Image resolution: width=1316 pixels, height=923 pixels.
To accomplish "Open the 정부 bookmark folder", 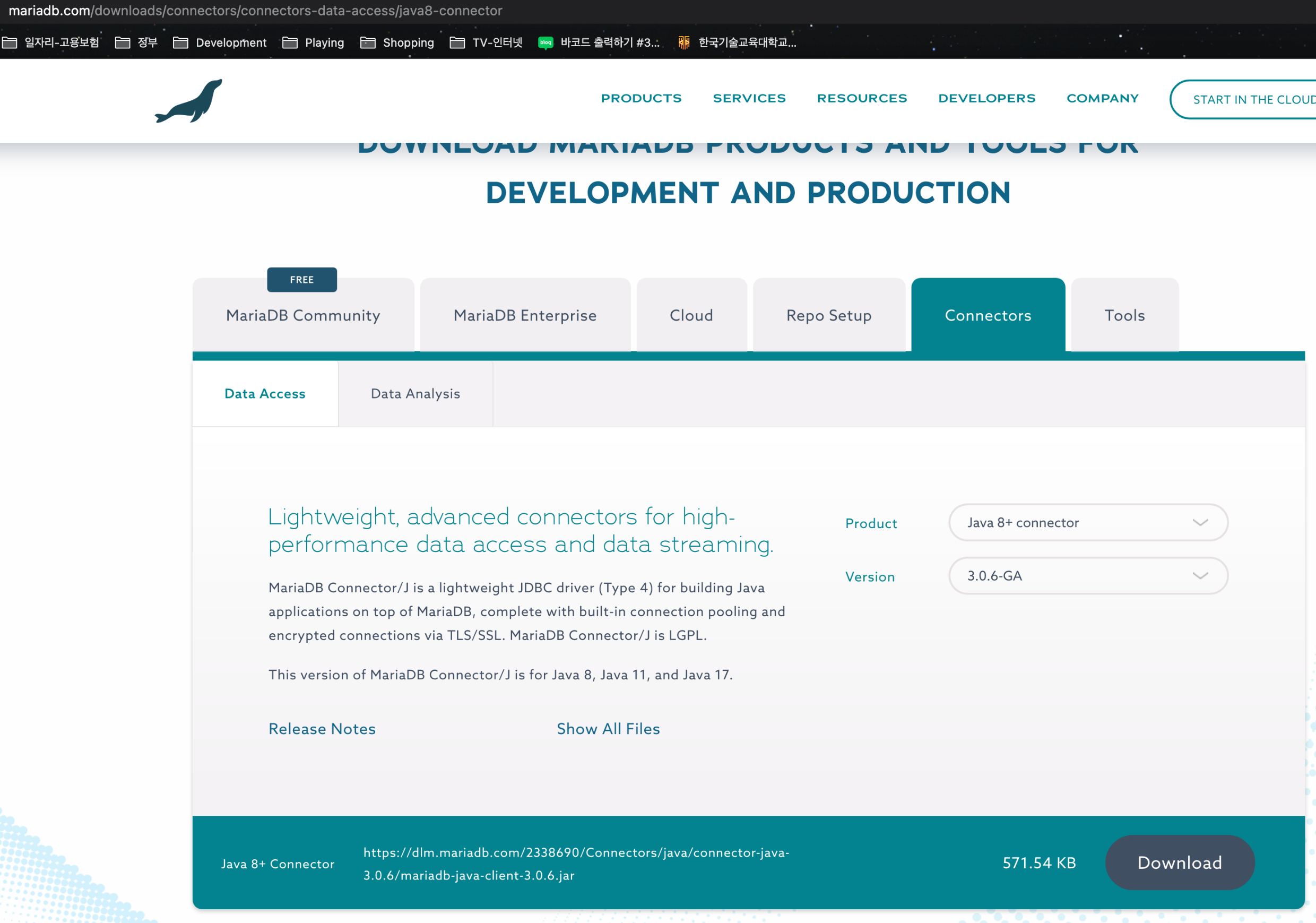I will coord(136,42).
